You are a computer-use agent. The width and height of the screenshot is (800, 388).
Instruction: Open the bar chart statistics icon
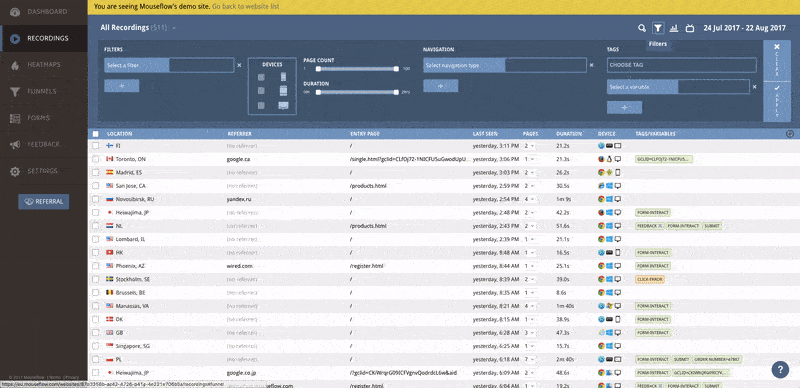pyautogui.click(x=673, y=28)
